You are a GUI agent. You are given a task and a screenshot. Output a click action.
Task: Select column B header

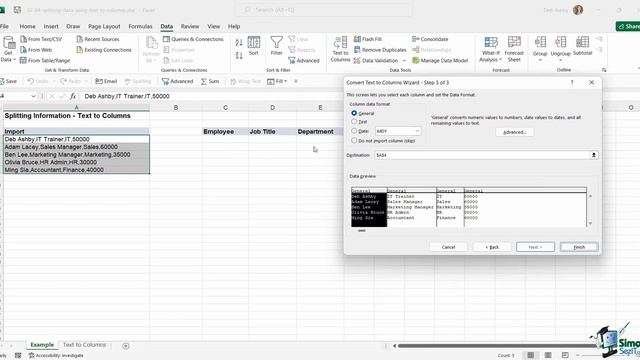pos(176,108)
